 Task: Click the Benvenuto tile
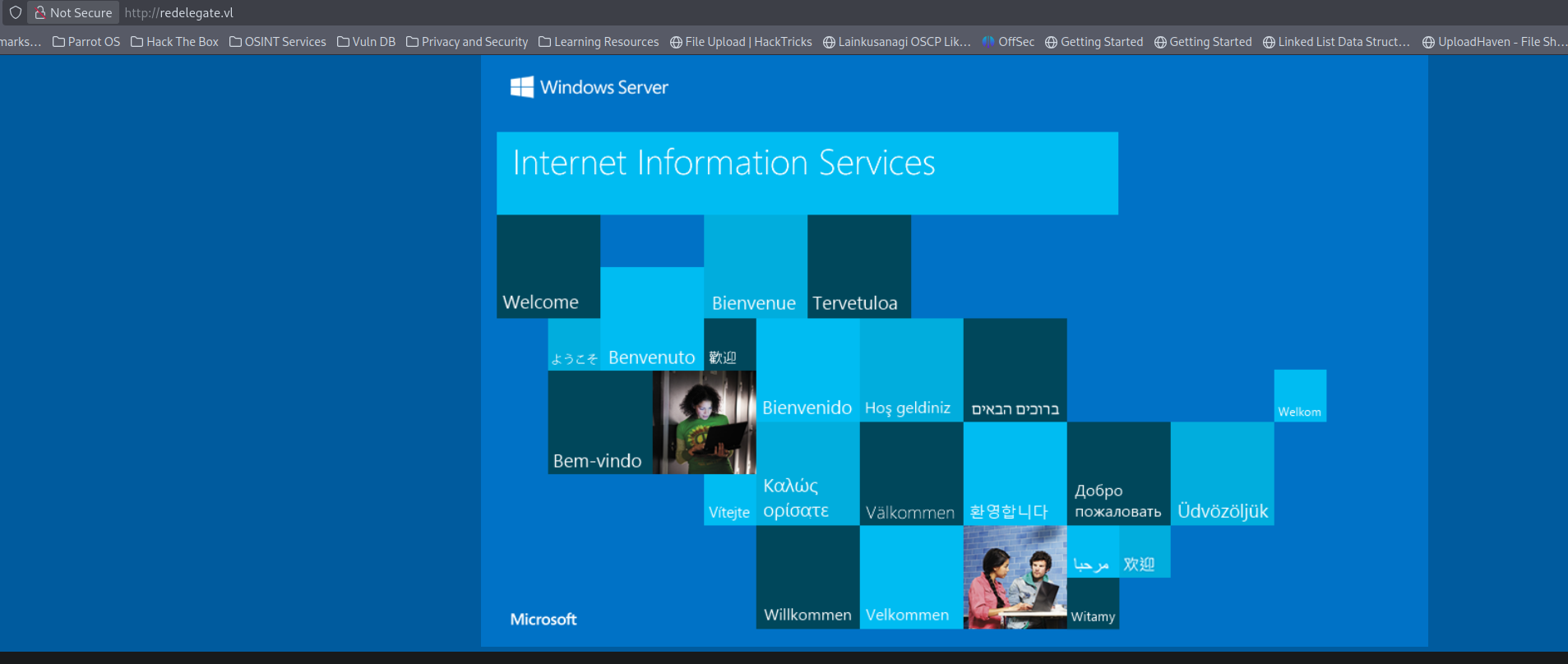(652, 318)
